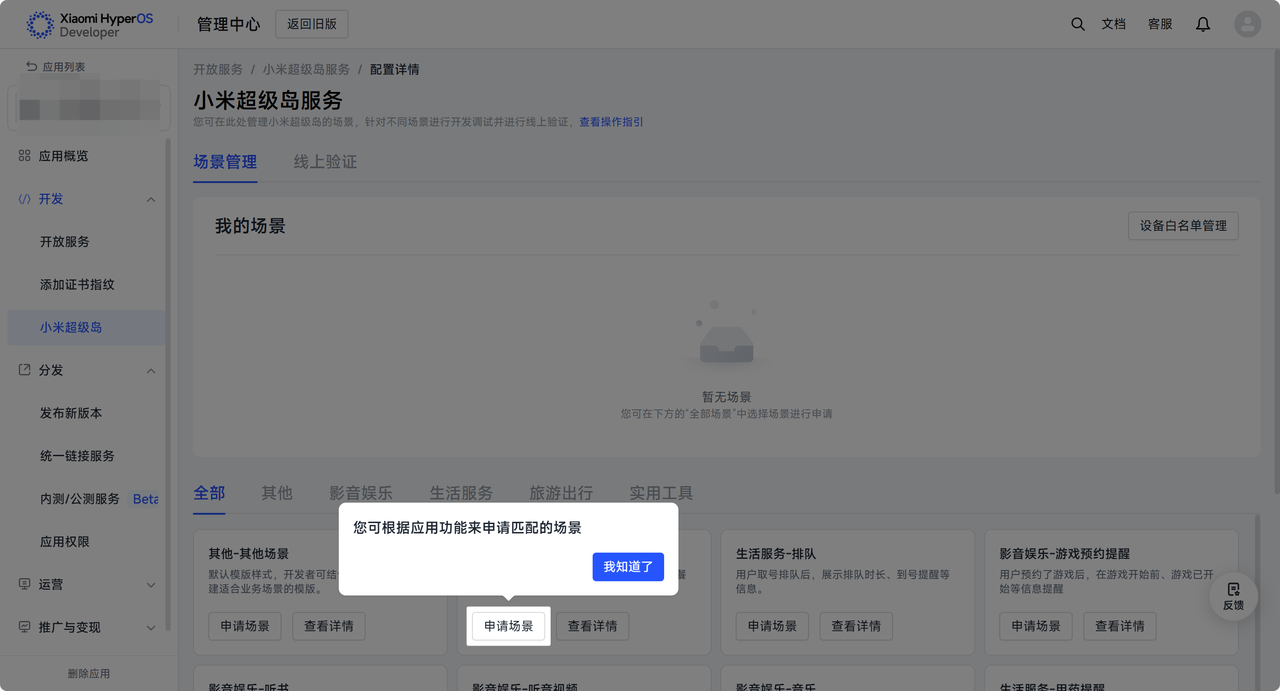Expand the 运营 section chevron

point(151,585)
